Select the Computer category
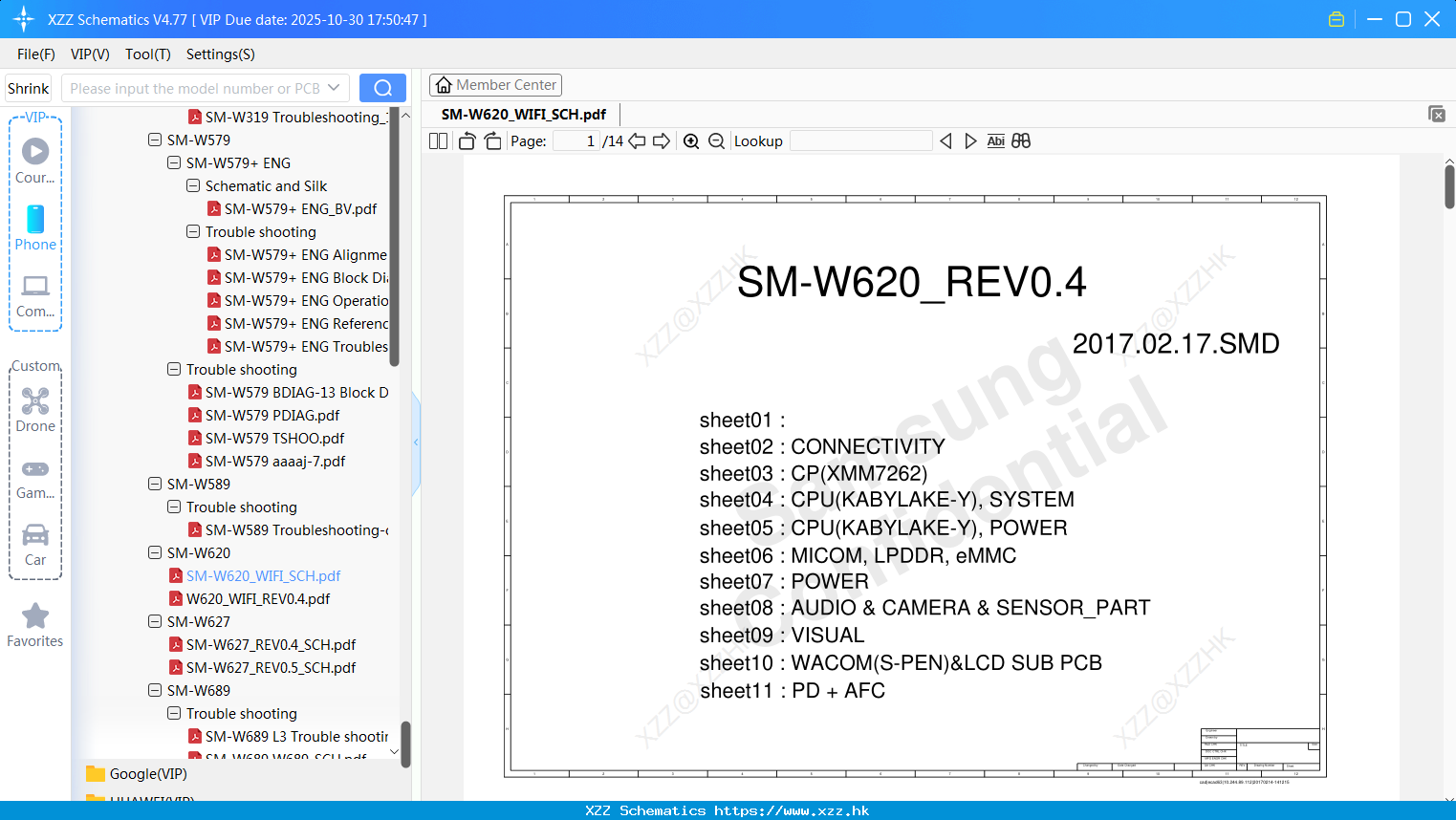This screenshot has width=1456, height=820. pos(35,296)
